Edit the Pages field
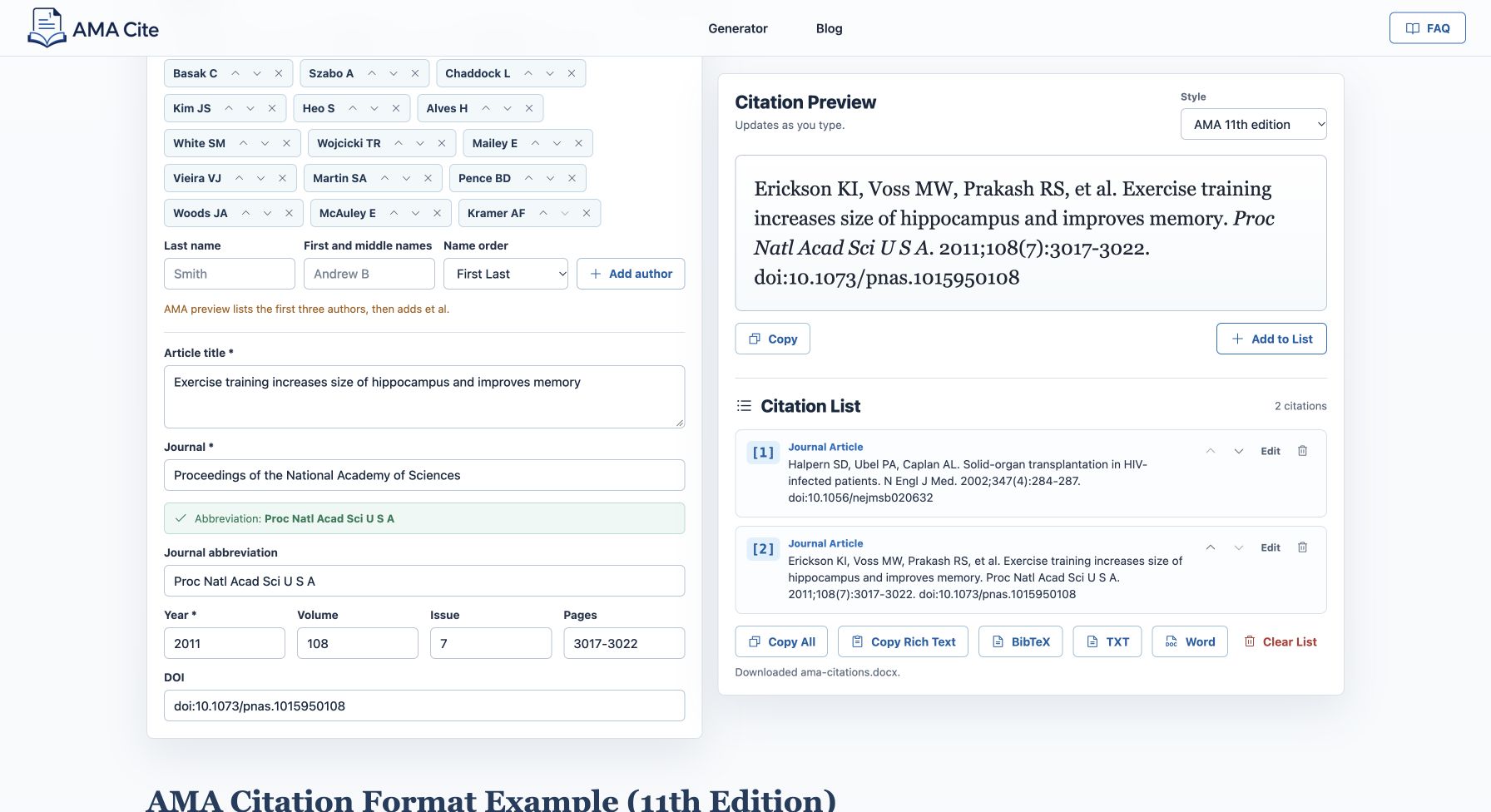 [624, 643]
